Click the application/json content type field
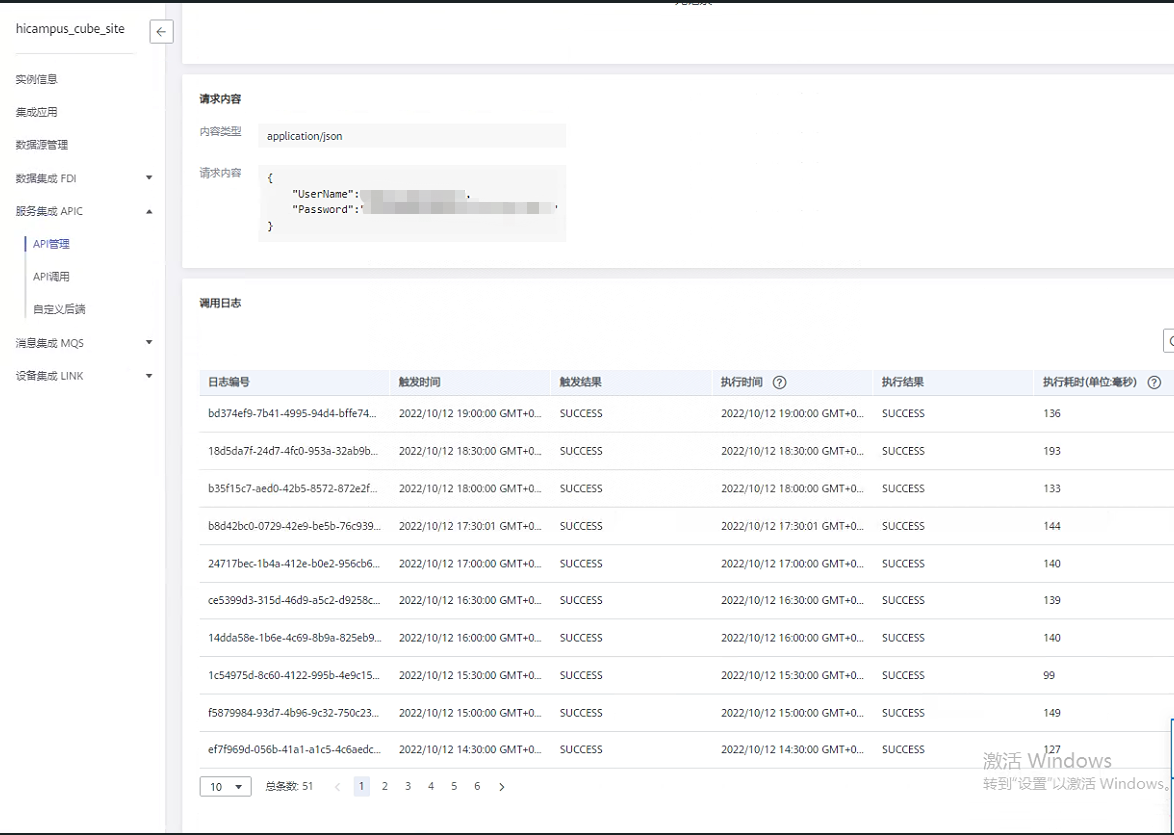This screenshot has height=835, width=1174. click(411, 136)
